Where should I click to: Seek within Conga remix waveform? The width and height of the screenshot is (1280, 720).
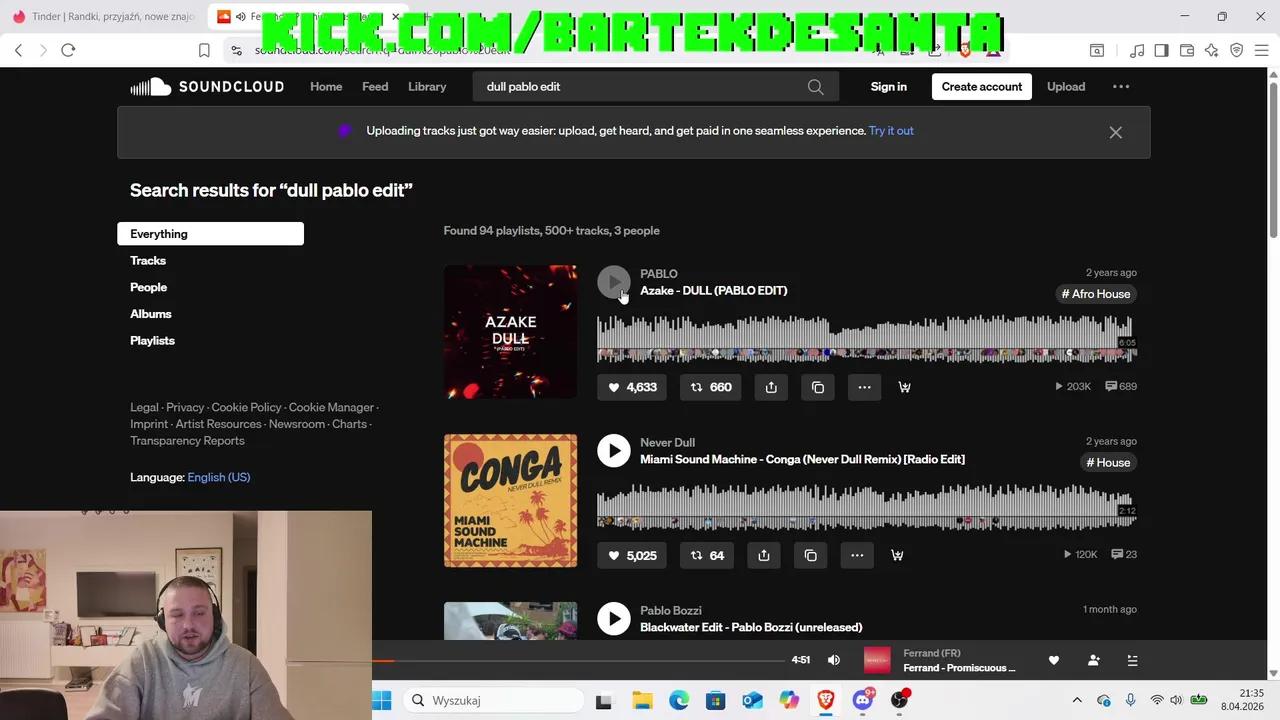click(x=866, y=507)
